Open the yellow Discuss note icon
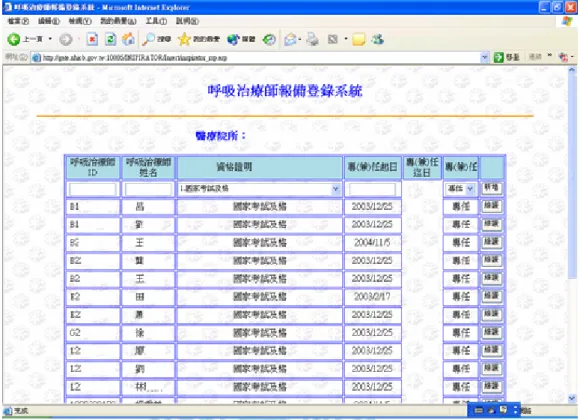This screenshot has width=580, height=420. pyautogui.click(x=358, y=39)
